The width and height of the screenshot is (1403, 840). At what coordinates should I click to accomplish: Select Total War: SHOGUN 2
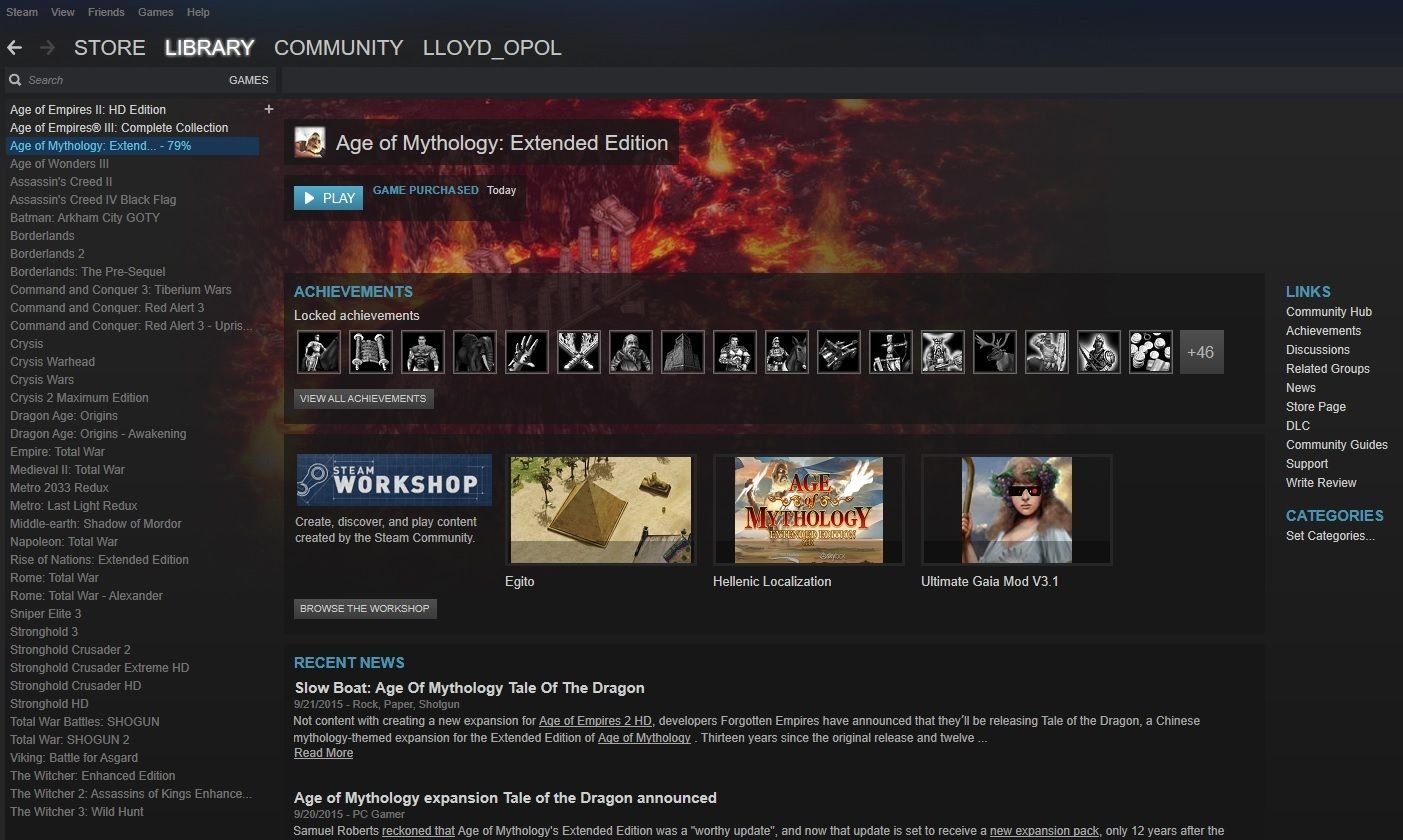pyautogui.click(x=70, y=740)
